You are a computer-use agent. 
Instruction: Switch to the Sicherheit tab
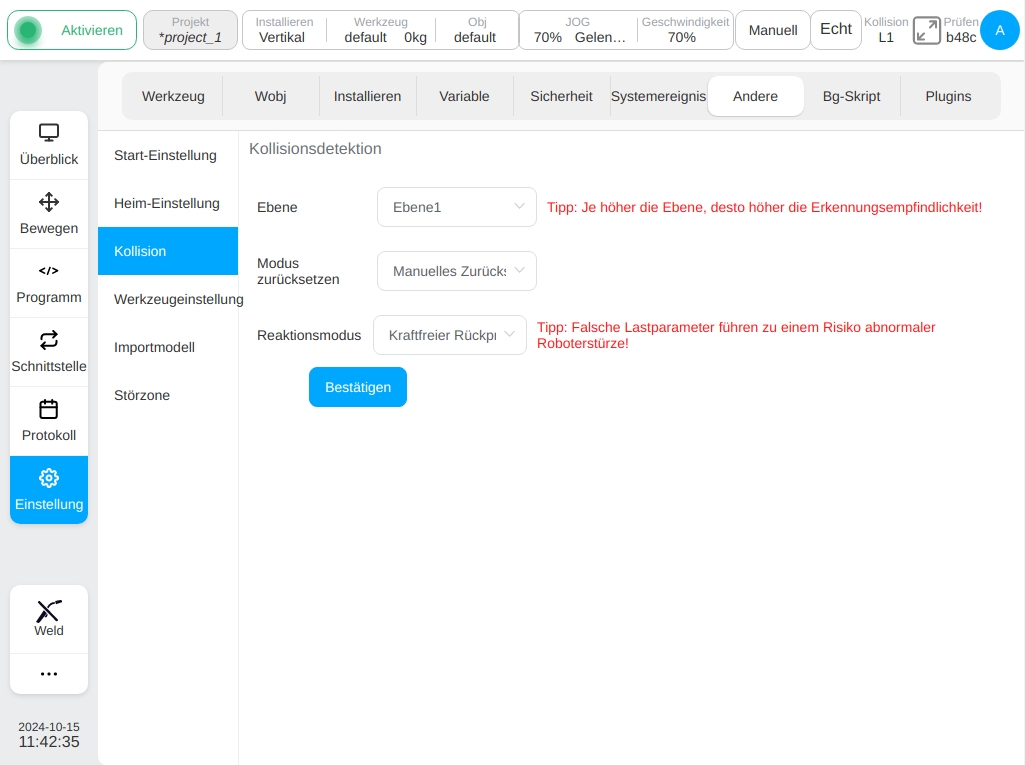tap(561, 96)
